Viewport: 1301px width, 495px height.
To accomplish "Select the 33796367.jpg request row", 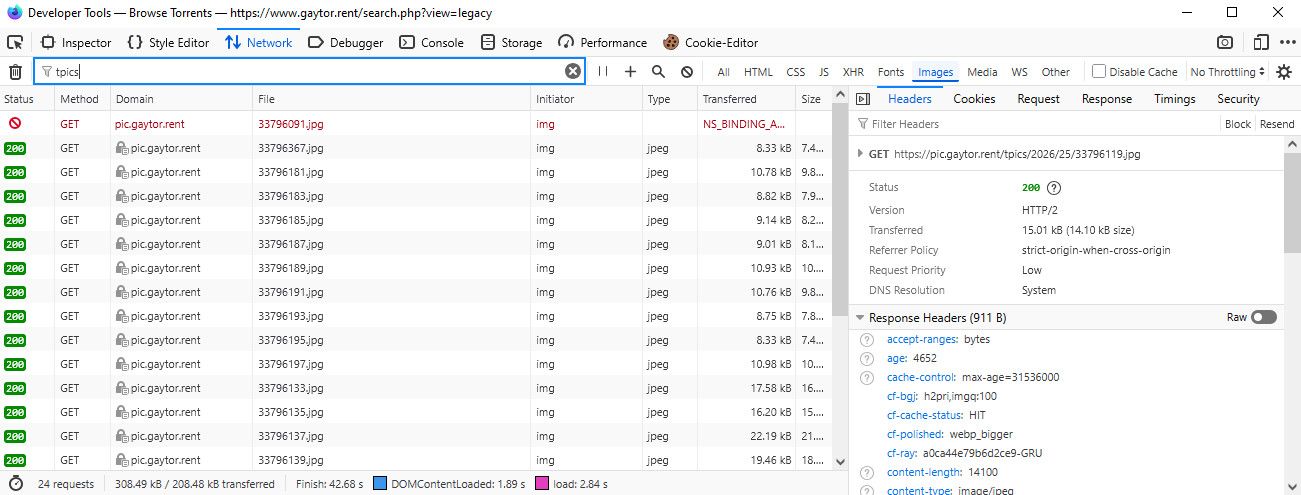I will pyautogui.click(x=415, y=148).
